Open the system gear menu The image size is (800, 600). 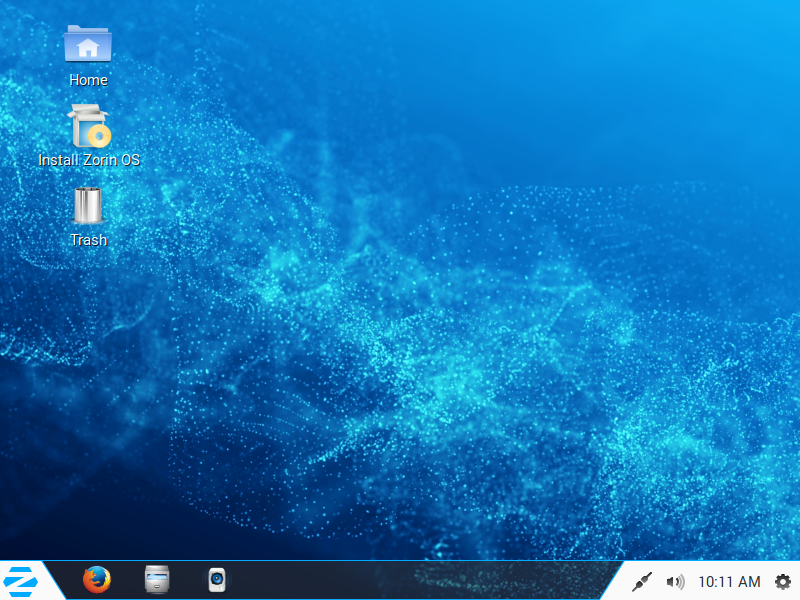pyautogui.click(x=782, y=581)
